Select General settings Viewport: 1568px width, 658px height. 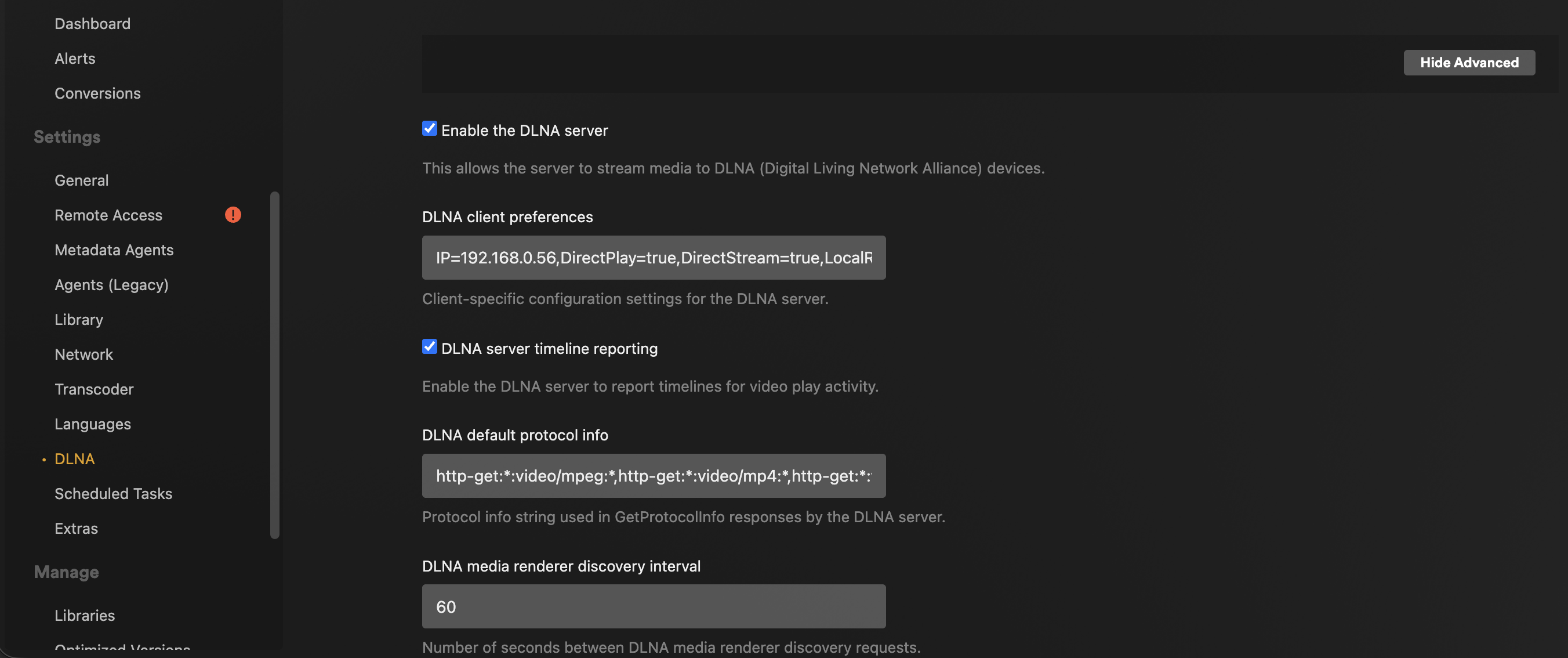82,180
